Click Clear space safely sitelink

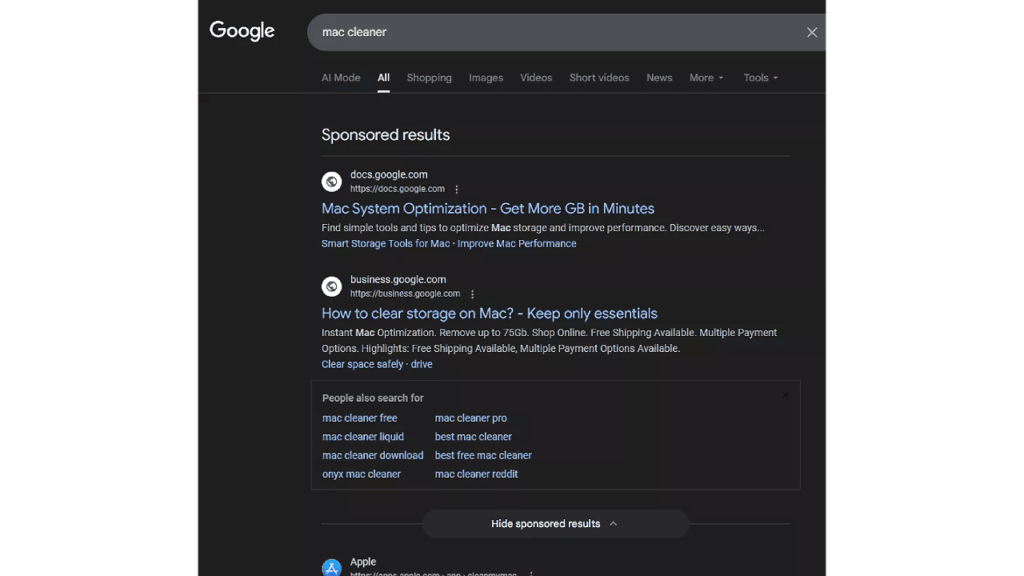362,364
